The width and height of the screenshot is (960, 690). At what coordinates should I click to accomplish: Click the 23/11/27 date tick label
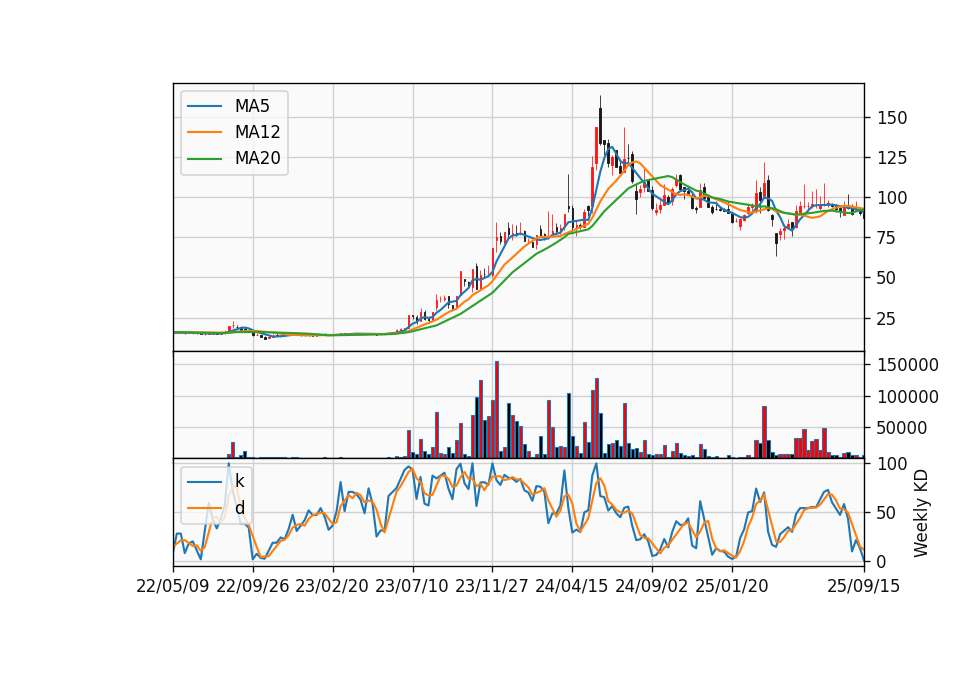click(492, 586)
